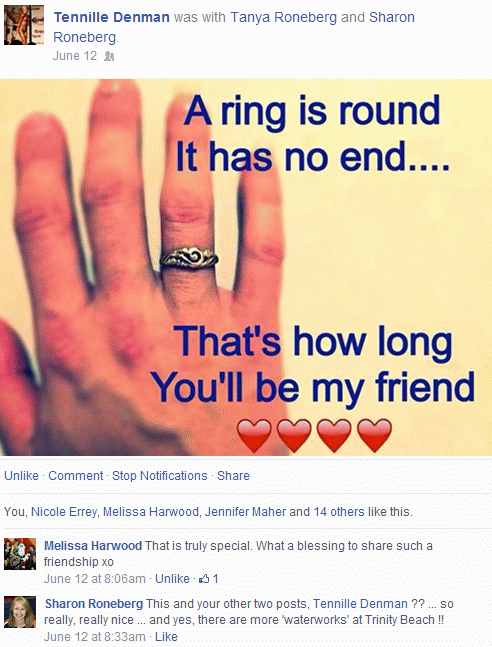Open Tanya Roneberg's tagged profile link
The width and height of the screenshot is (492, 647).
284,17
